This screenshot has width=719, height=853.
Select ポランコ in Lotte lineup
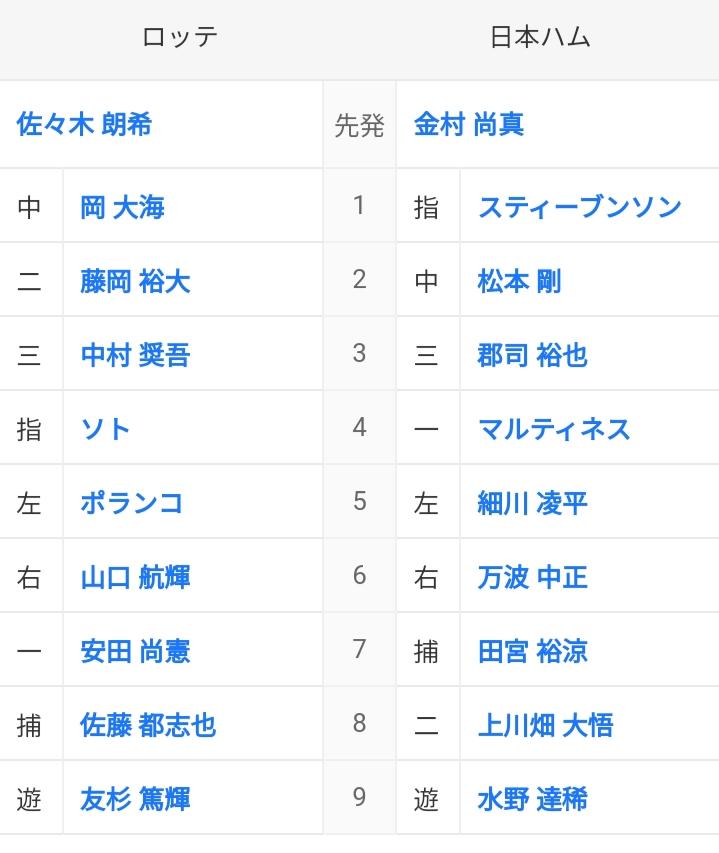[x=132, y=503]
